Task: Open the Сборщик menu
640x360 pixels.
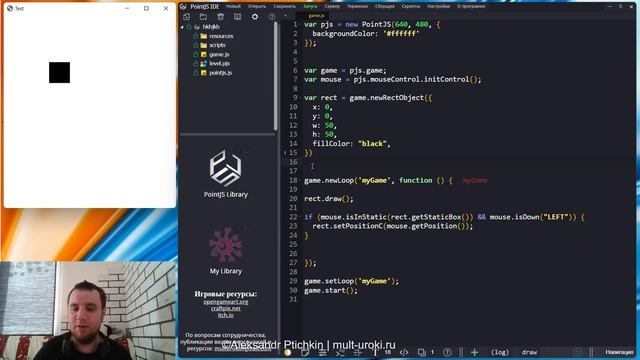Action: [384, 7]
